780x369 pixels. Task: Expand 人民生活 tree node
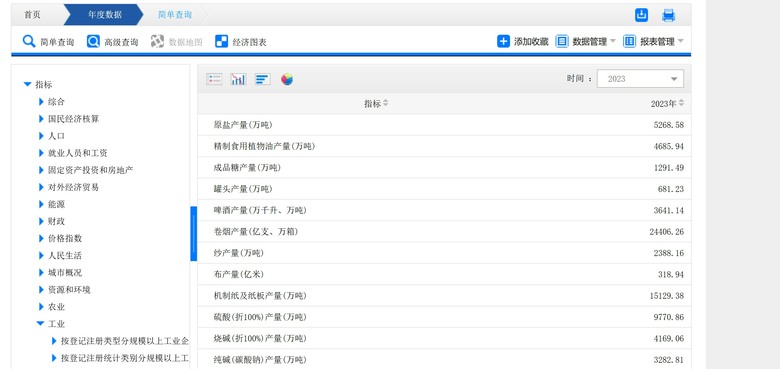click(41, 256)
